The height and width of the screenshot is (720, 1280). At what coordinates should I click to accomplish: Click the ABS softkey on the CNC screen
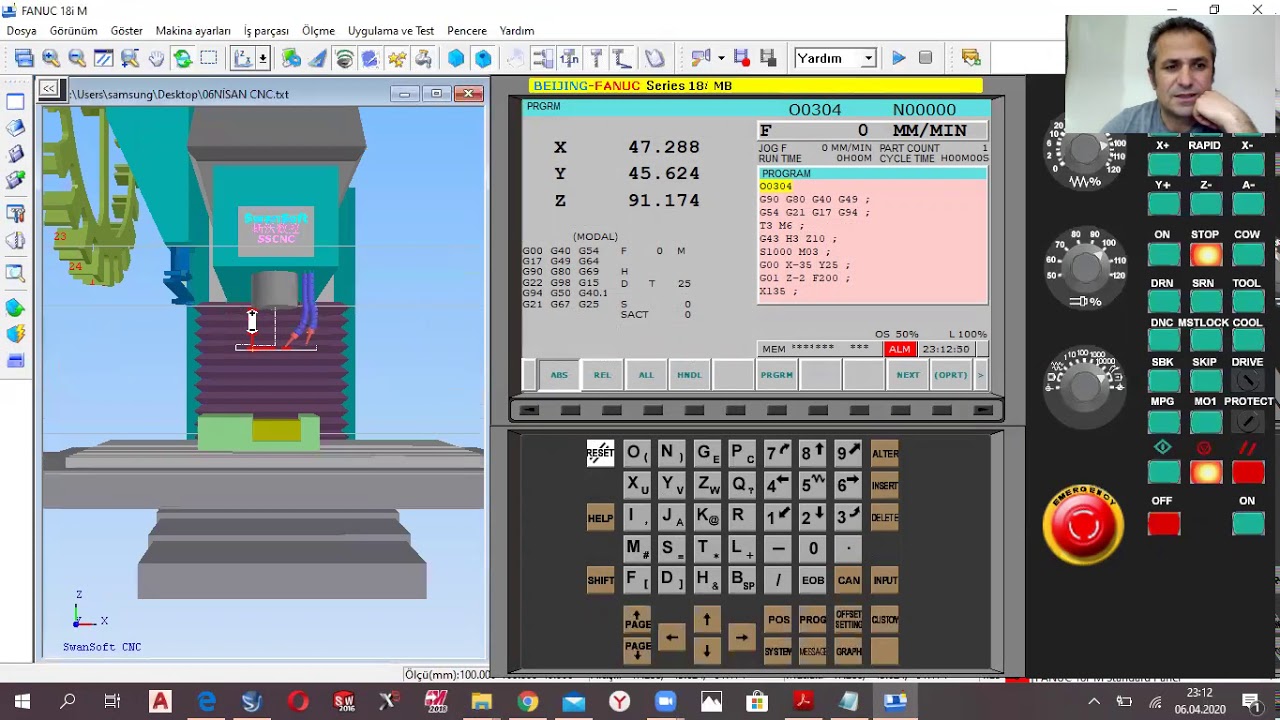pos(559,375)
